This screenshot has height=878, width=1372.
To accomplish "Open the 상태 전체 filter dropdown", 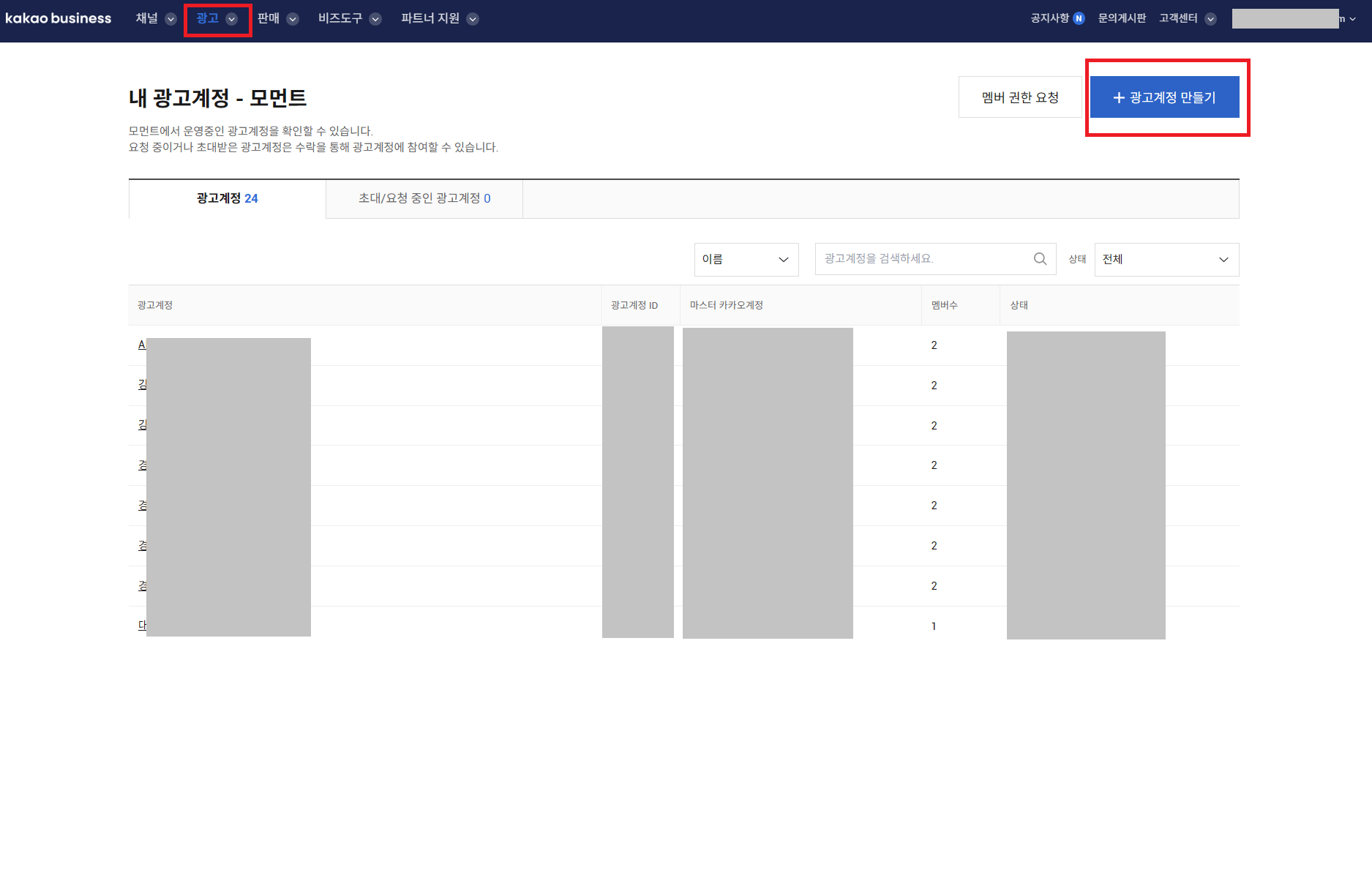I will (1166, 259).
